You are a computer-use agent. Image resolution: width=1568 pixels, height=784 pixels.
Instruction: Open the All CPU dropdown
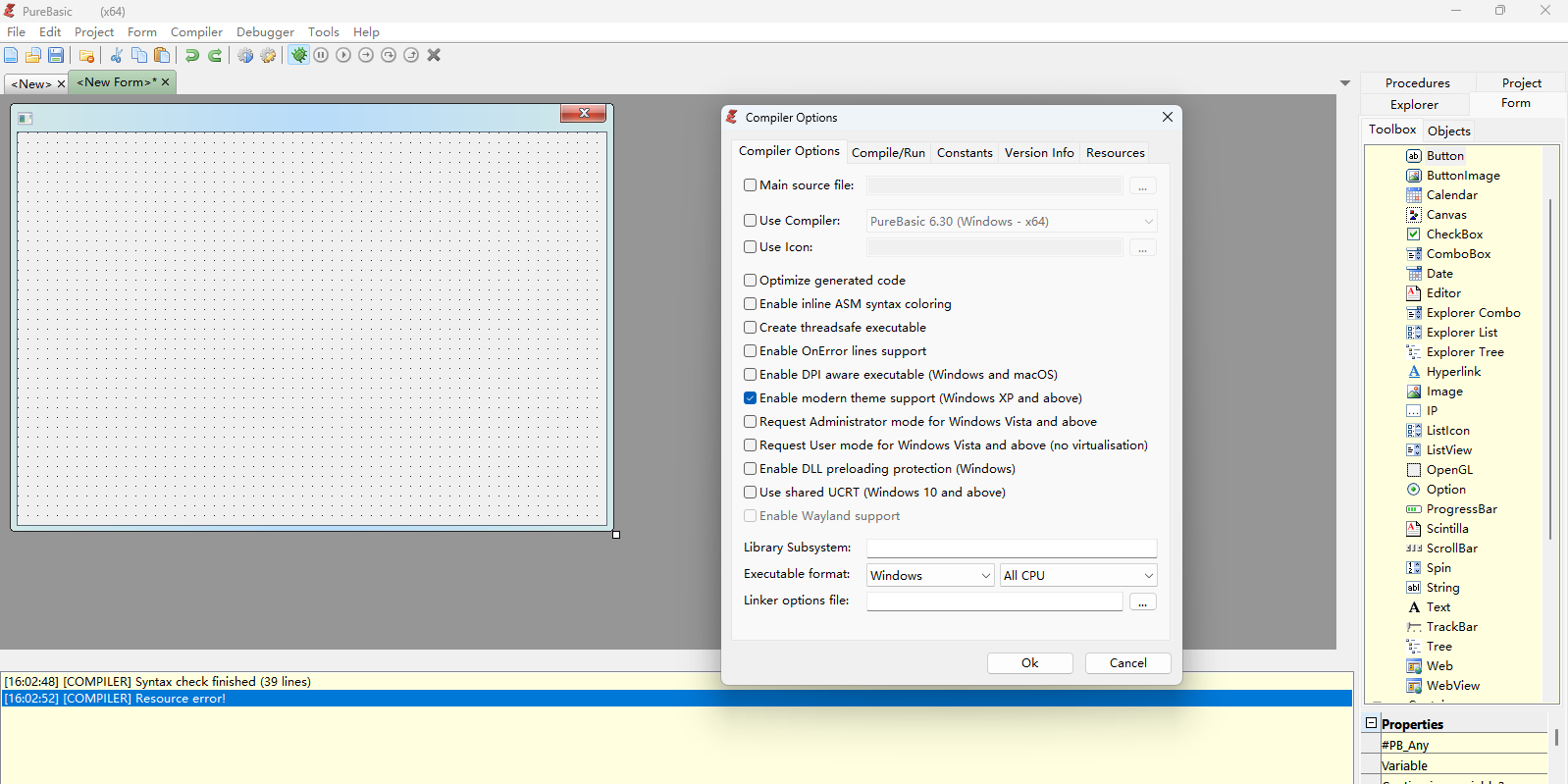[x=1077, y=576]
